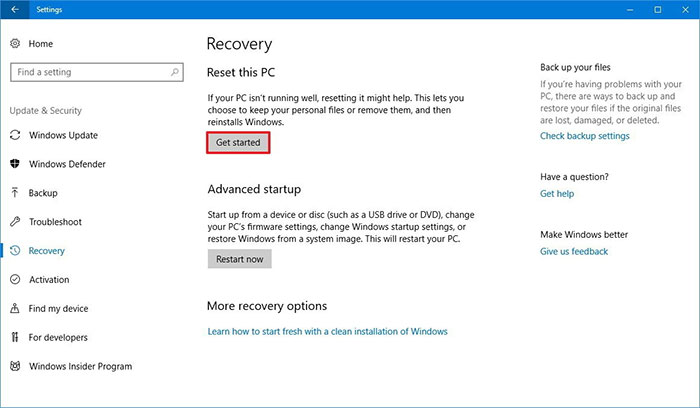Click the Recovery clock icon
The image size is (700, 408).
point(15,250)
